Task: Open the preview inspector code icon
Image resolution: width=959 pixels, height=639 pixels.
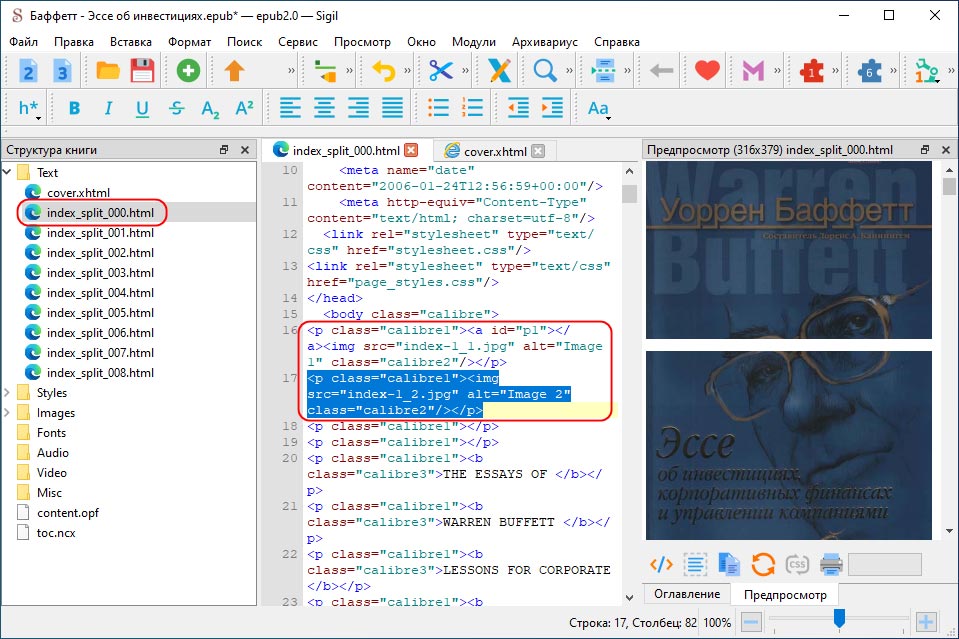Action: [x=661, y=564]
